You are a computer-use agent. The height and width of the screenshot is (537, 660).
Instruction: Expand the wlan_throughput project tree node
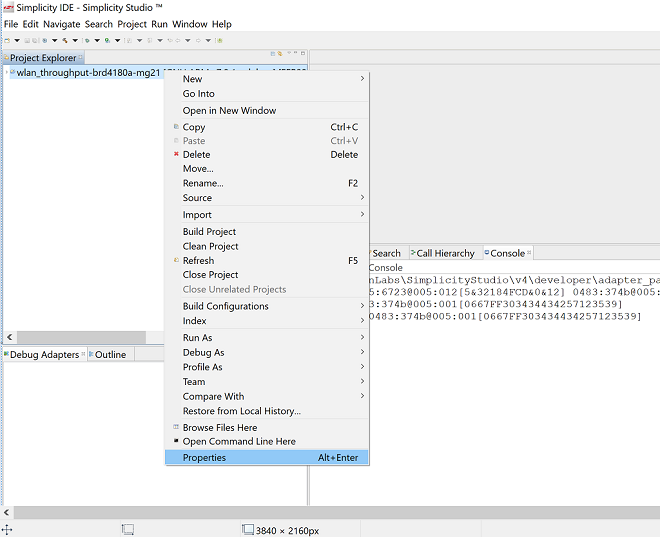(x=5, y=73)
